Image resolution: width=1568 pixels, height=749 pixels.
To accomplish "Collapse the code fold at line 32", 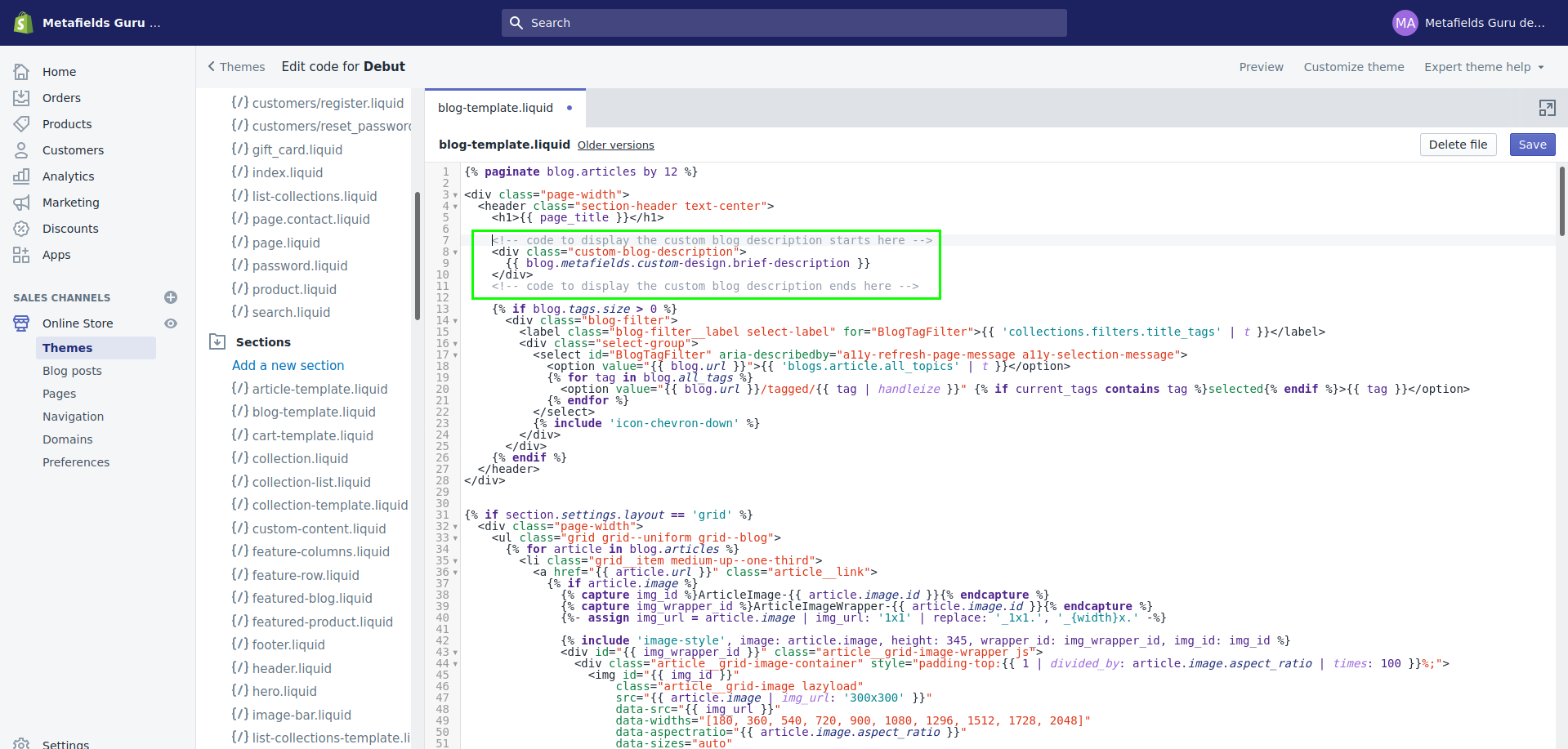I will pyautogui.click(x=455, y=527).
